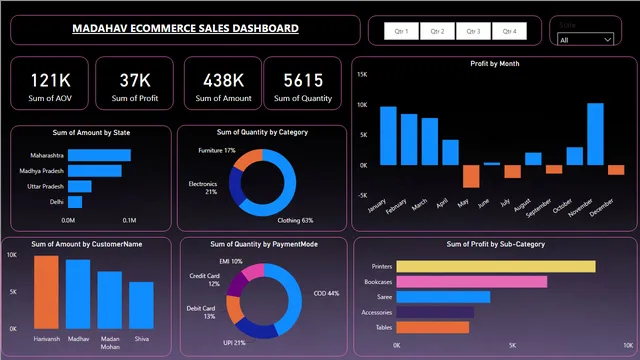The height and width of the screenshot is (360, 640).
Task: Select the orange Tables profit bar
Action: pos(433,327)
